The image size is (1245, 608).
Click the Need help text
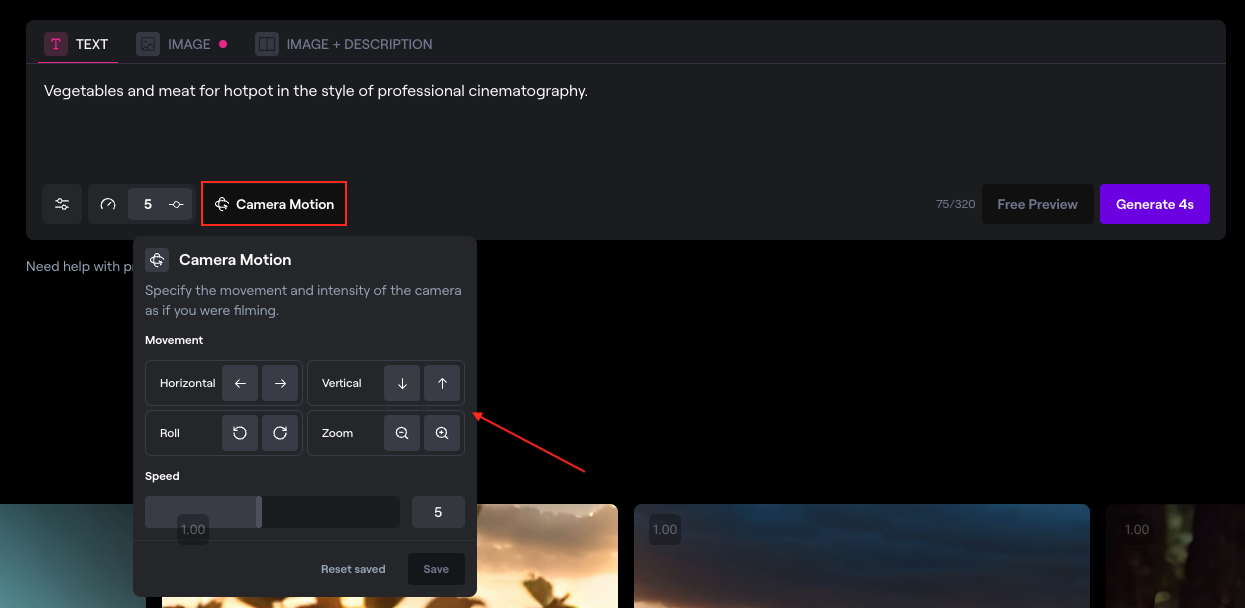tap(79, 266)
